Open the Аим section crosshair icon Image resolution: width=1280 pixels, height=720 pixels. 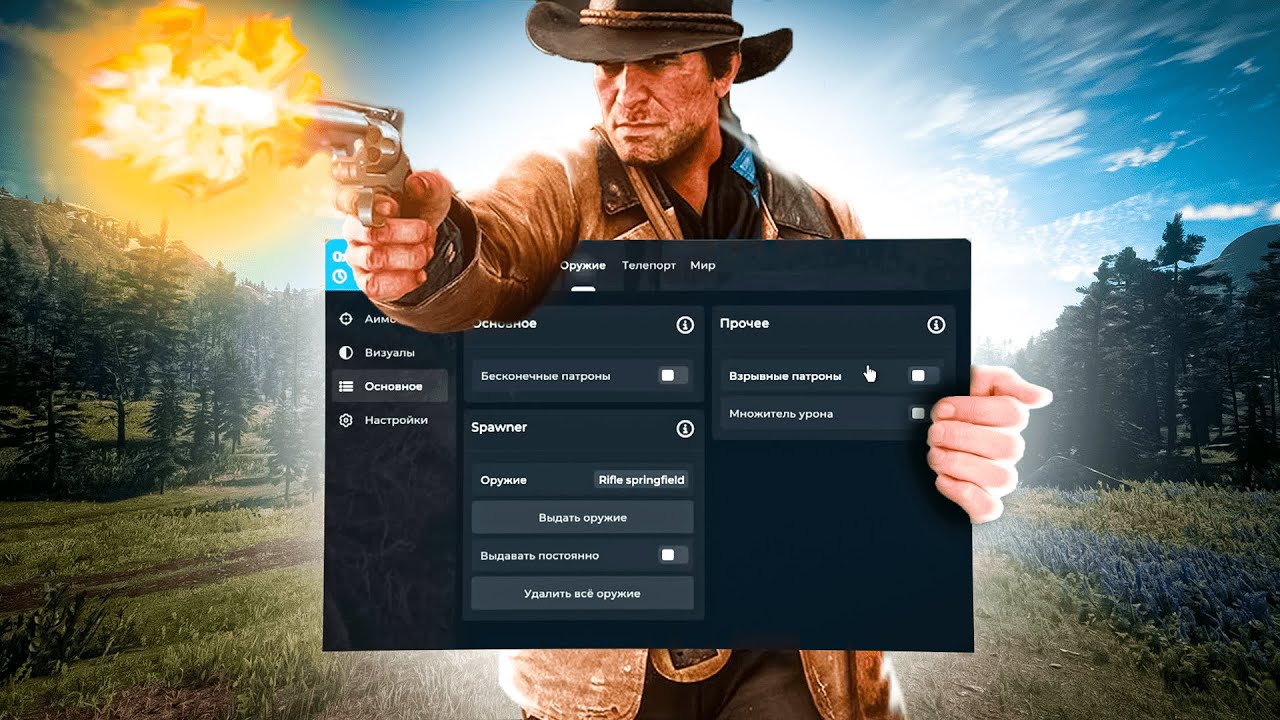(x=346, y=319)
